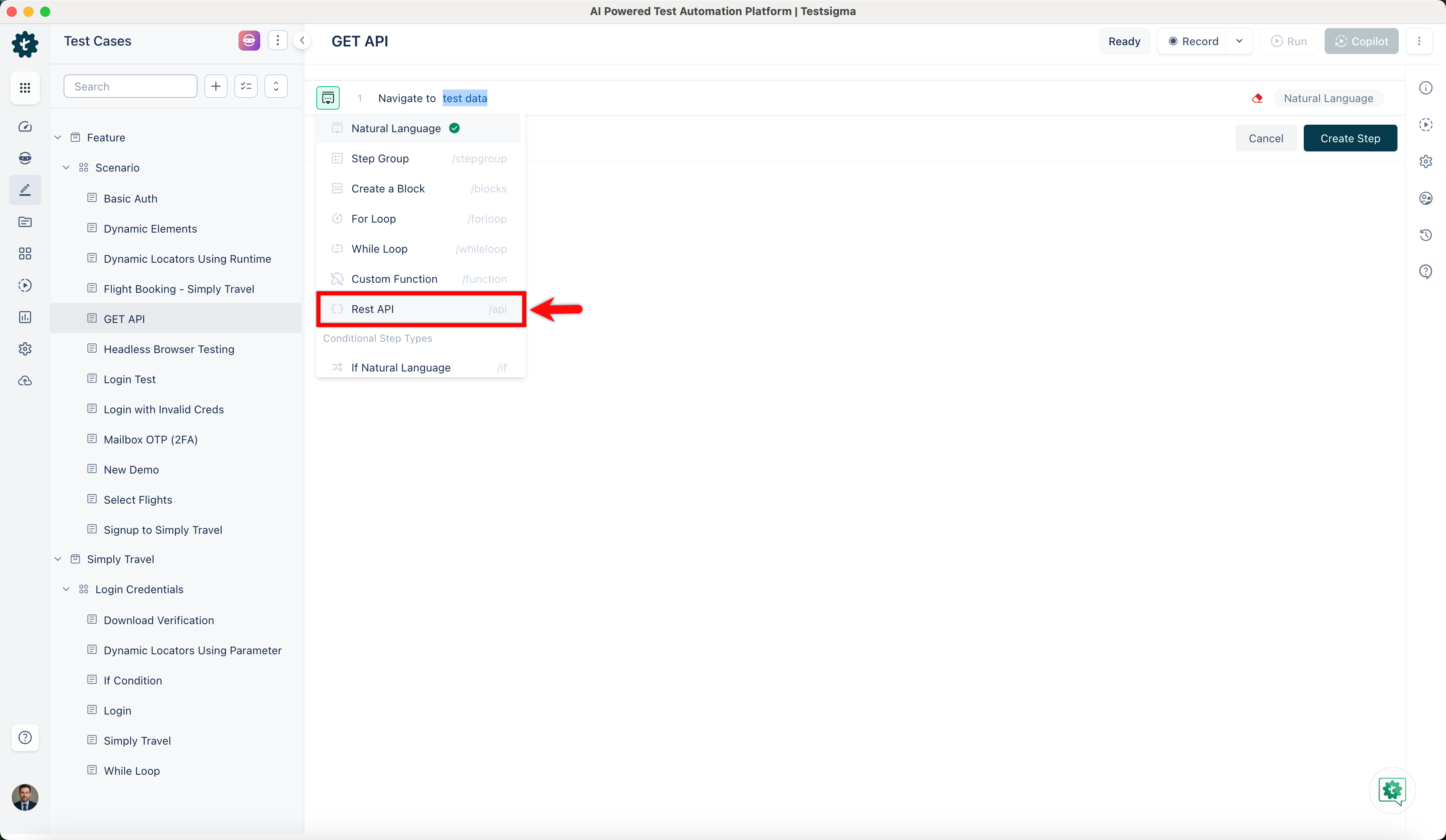Open the dashboard gauge icon in sidebar

pos(25,126)
